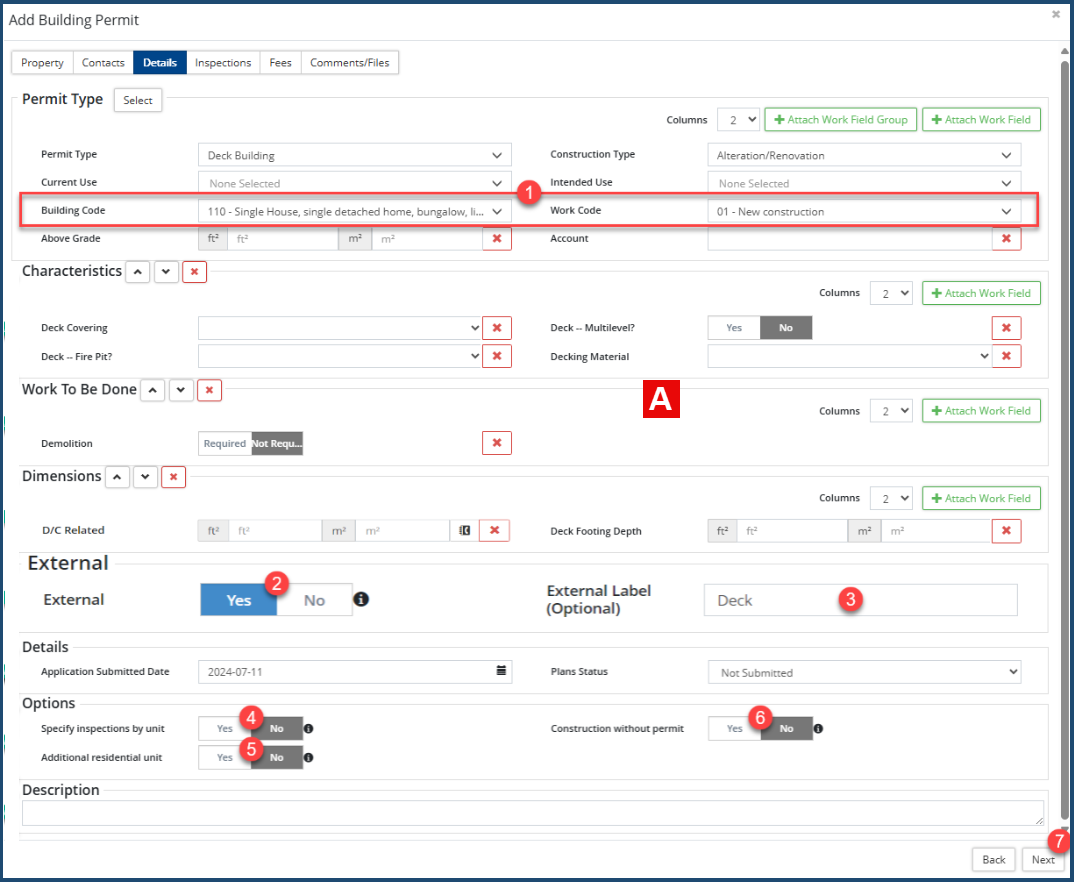1074x882 pixels.
Task: Switch to the Comments/Files tab
Action: point(350,62)
